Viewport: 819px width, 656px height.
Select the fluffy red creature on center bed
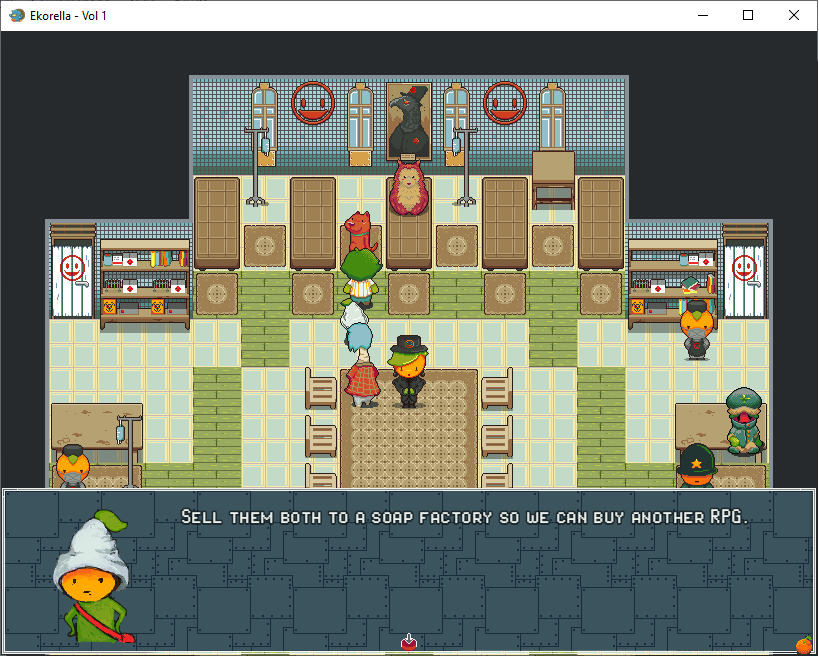tap(409, 189)
